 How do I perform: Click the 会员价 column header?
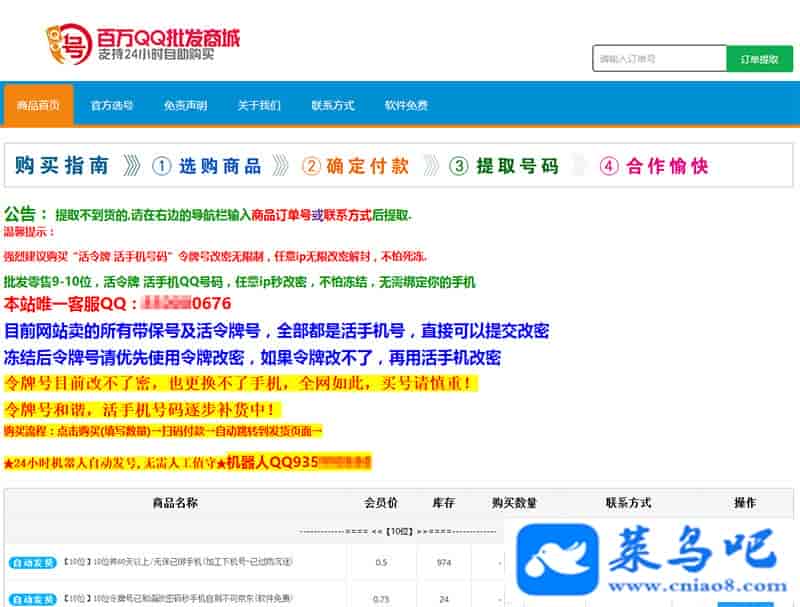point(381,502)
